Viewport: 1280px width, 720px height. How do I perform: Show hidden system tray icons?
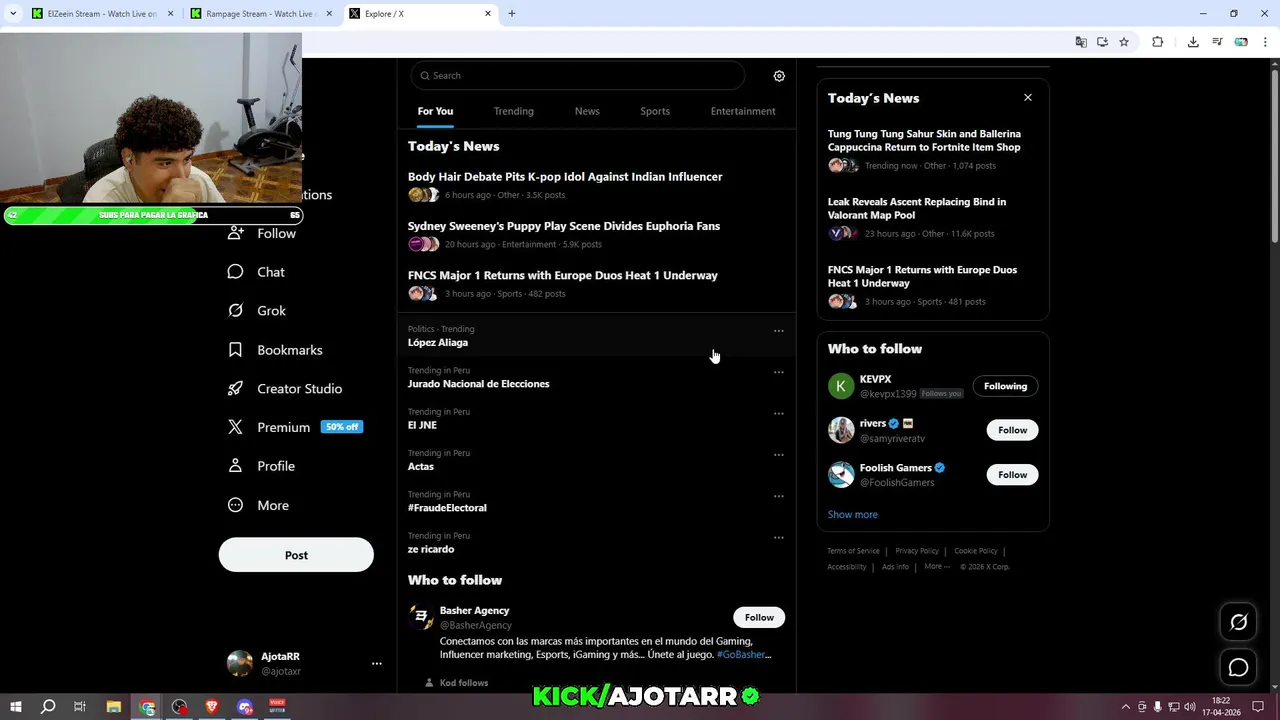[x=1125, y=707]
